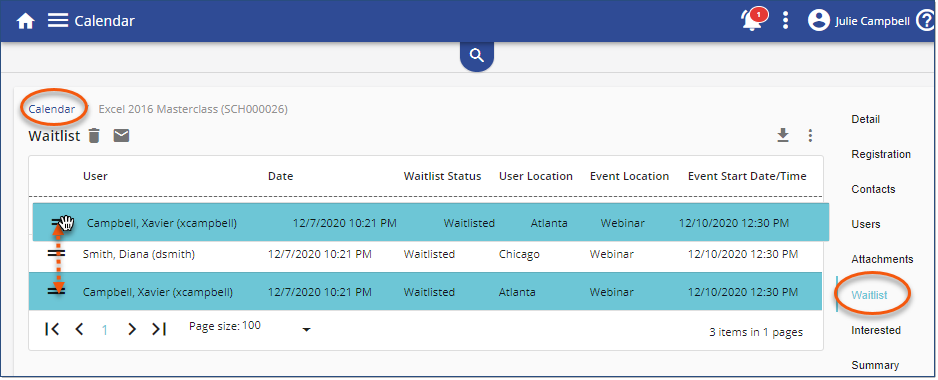
Task: Grab the drag handle for Smith, Diana
Action: (x=56, y=254)
